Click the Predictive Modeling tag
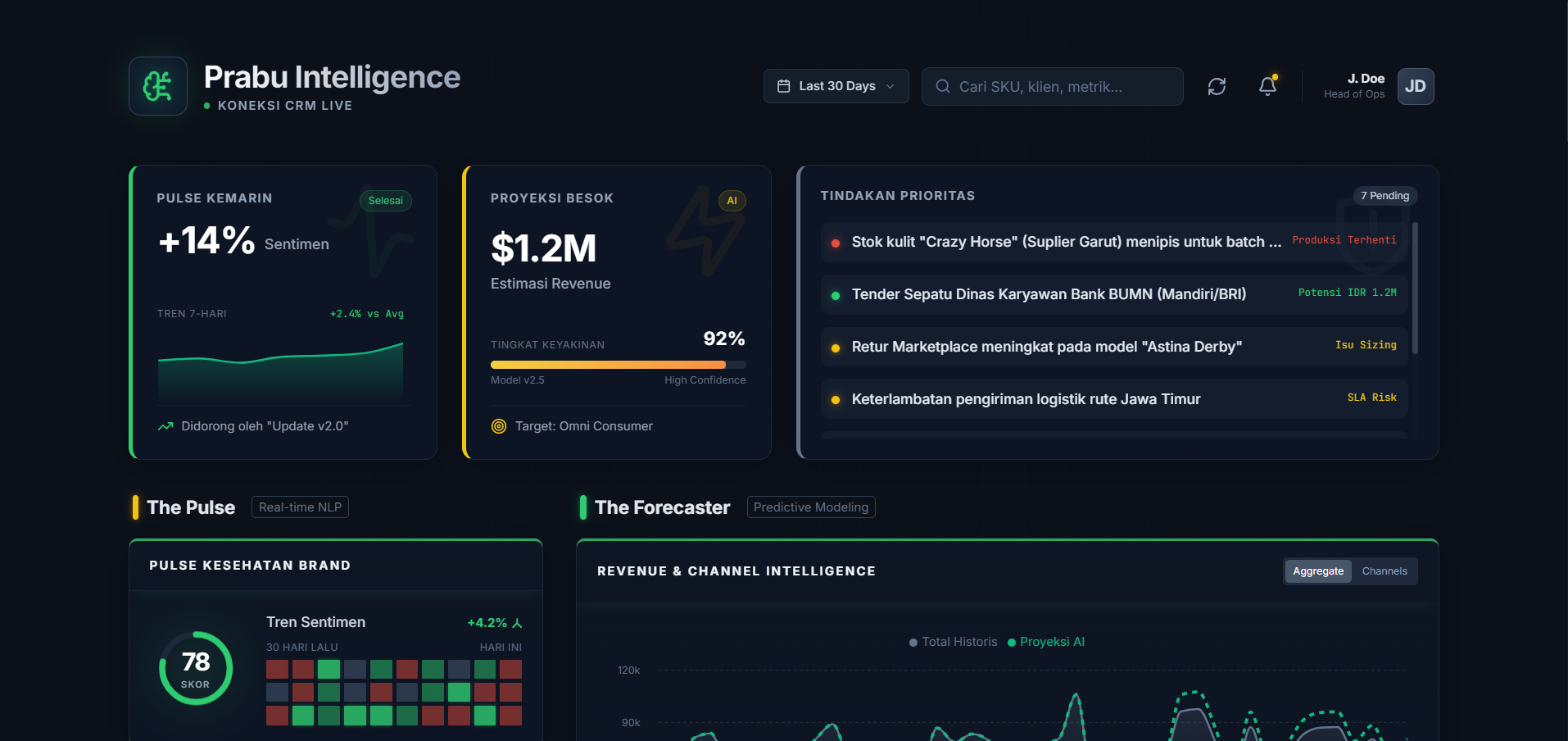 [811, 507]
